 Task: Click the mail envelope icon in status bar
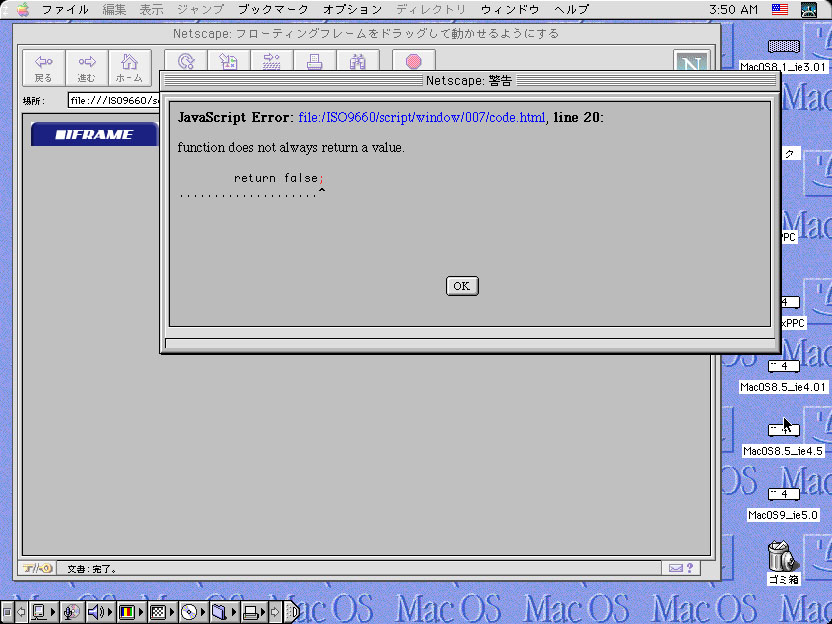click(x=675, y=568)
